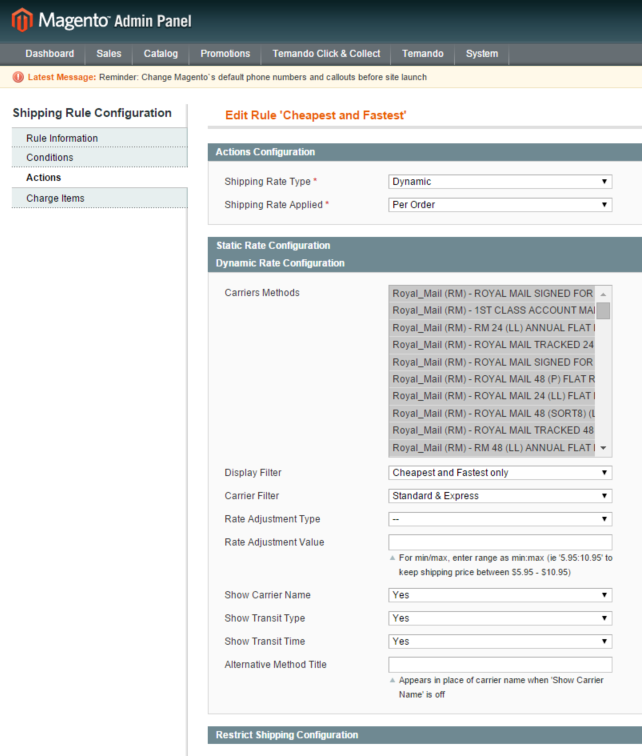642x756 pixels.
Task: Open the Sales menu
Action: (109, 54)
